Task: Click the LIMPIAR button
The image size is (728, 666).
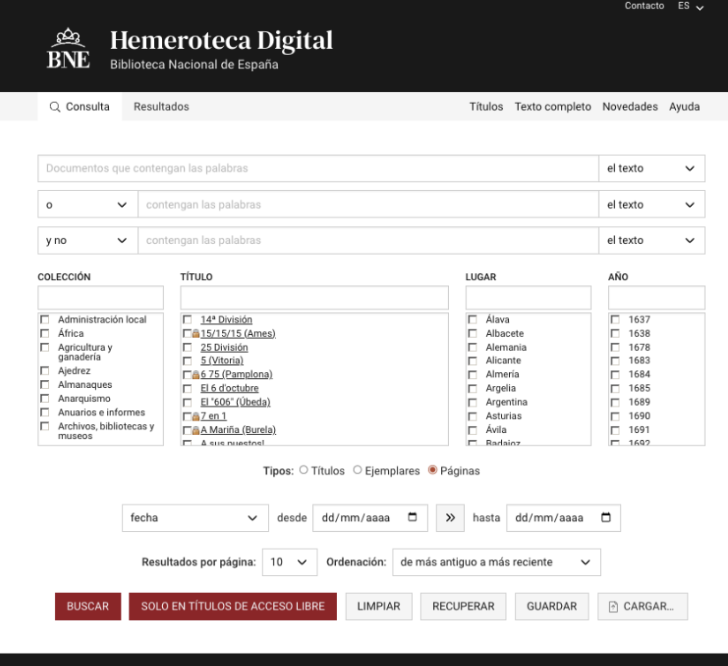Action: pyautogui.click(x=378, y=606)
